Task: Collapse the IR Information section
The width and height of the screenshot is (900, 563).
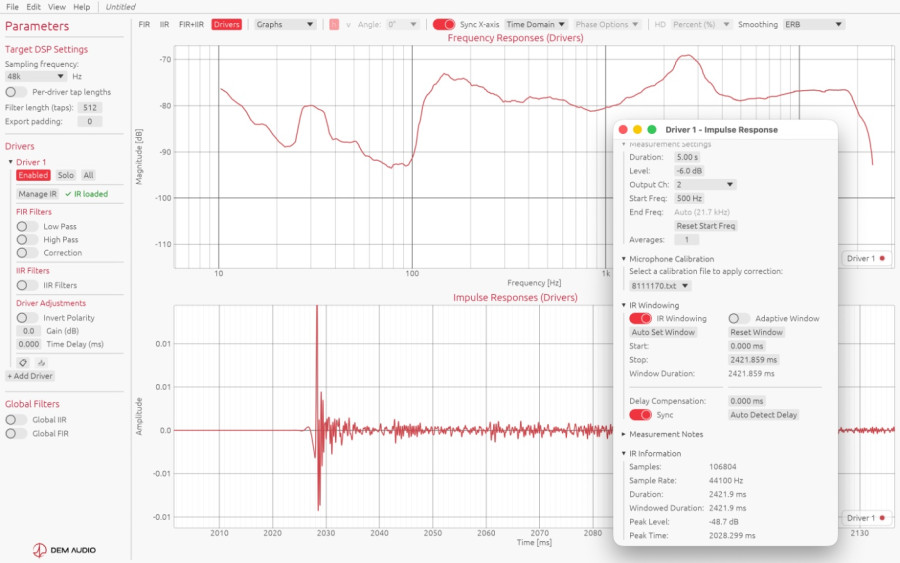Action: tap(624, 453)
